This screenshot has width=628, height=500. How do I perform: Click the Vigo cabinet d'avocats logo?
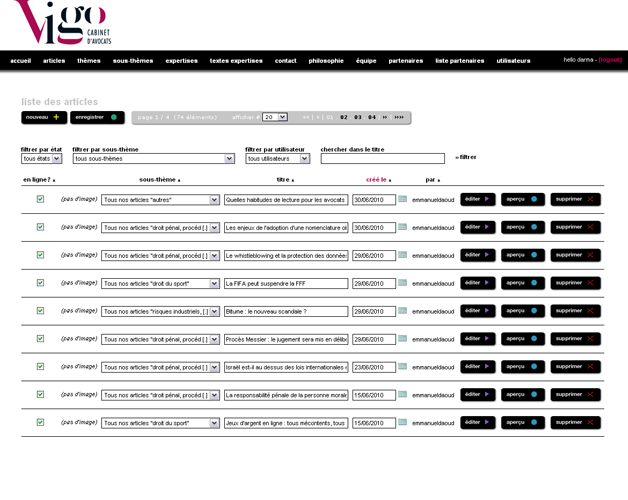62,22
